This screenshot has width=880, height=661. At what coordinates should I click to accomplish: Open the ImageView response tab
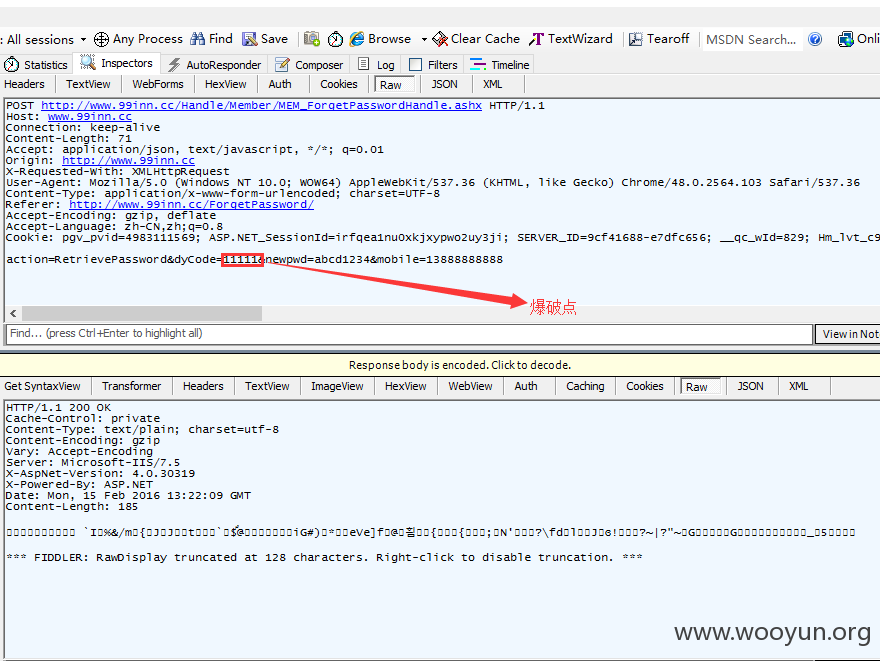coord(337,386)
